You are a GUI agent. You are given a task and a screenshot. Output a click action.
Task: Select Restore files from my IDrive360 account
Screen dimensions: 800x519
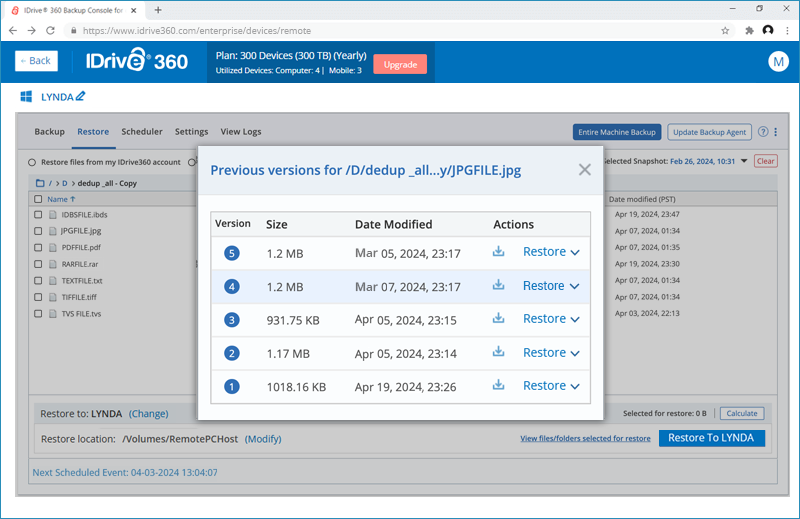32,162
